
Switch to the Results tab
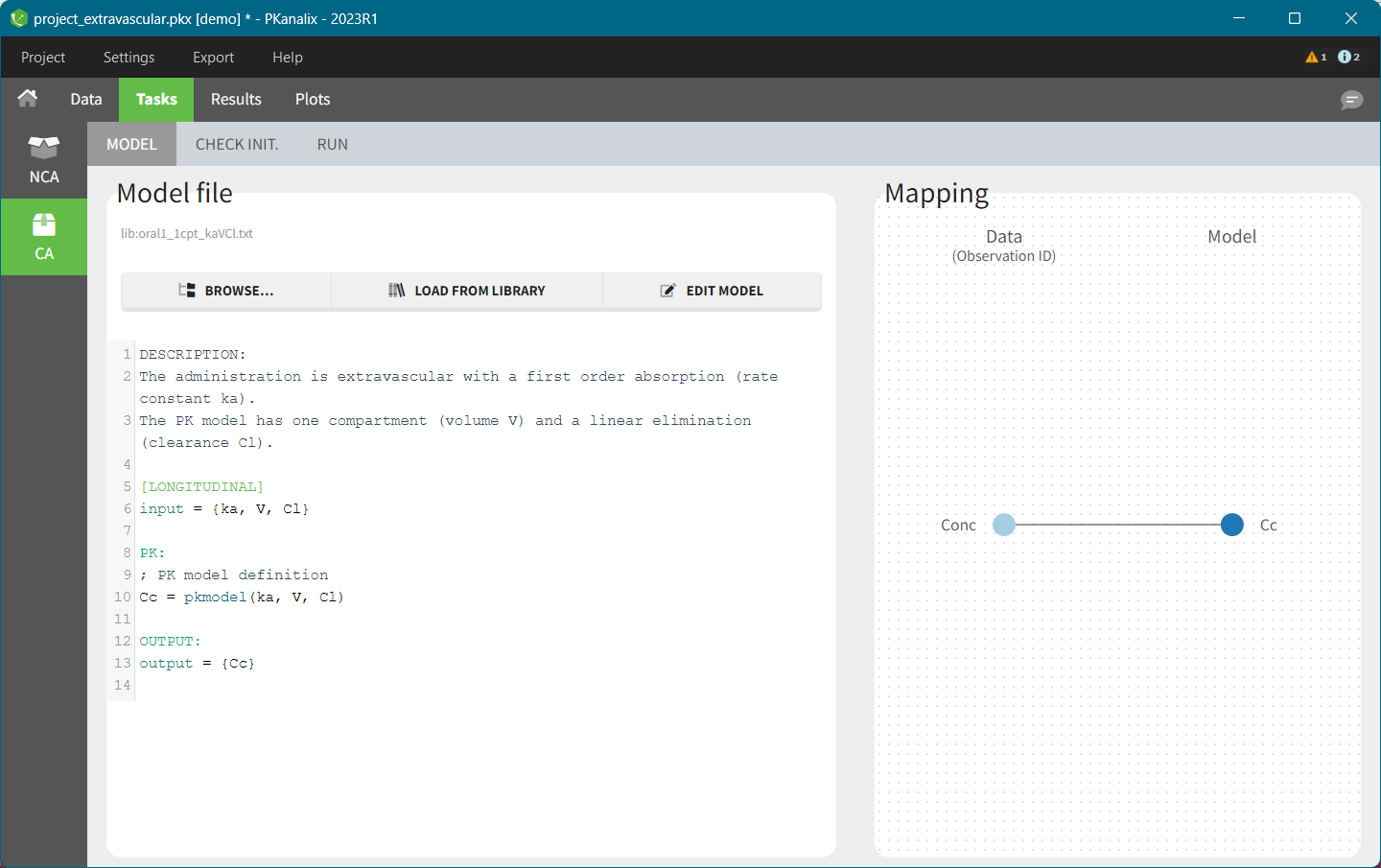pyautogui.click(x=236, y=100)
